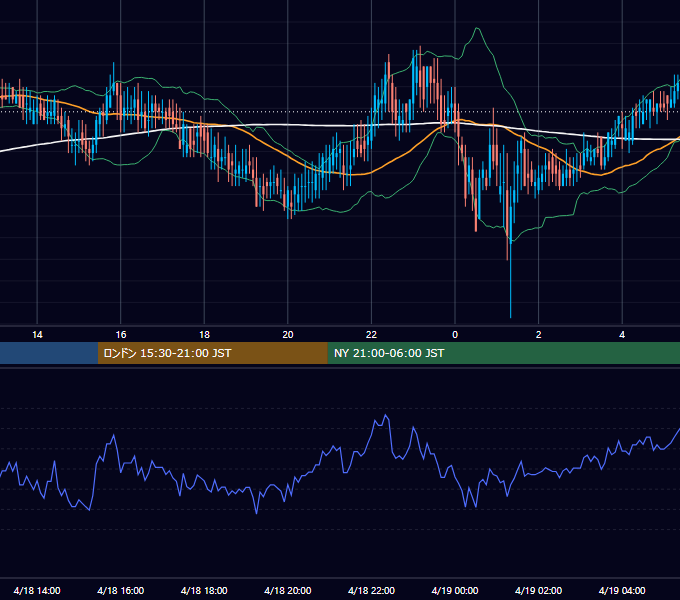Click hour label 20 on the chart axis

[x=288, y=335]
